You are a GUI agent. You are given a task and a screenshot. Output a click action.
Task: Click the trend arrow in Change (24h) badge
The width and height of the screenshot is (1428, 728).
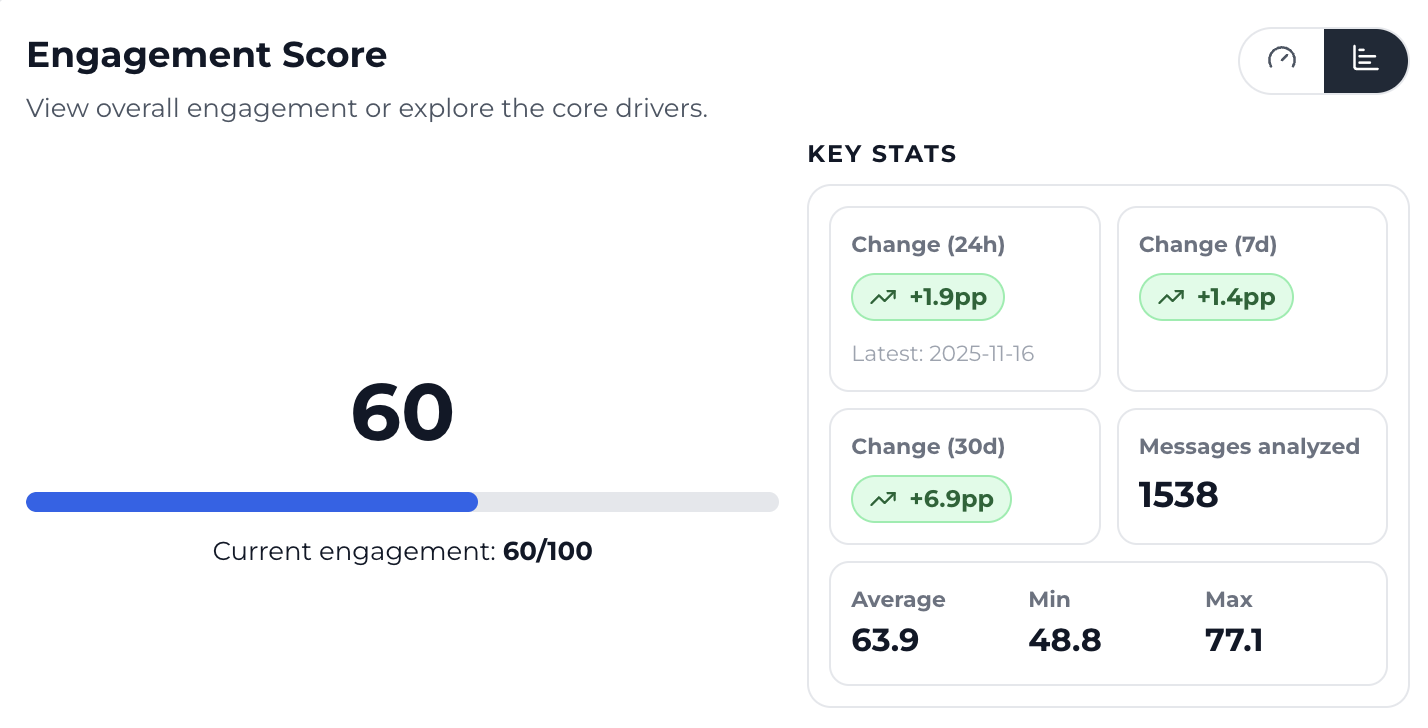pos(881,297)
